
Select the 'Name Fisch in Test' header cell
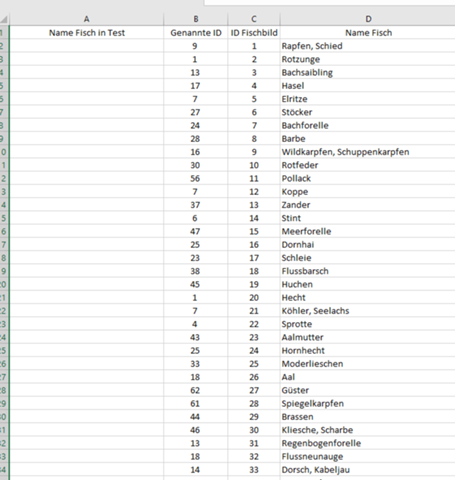(x=87, y=33)
